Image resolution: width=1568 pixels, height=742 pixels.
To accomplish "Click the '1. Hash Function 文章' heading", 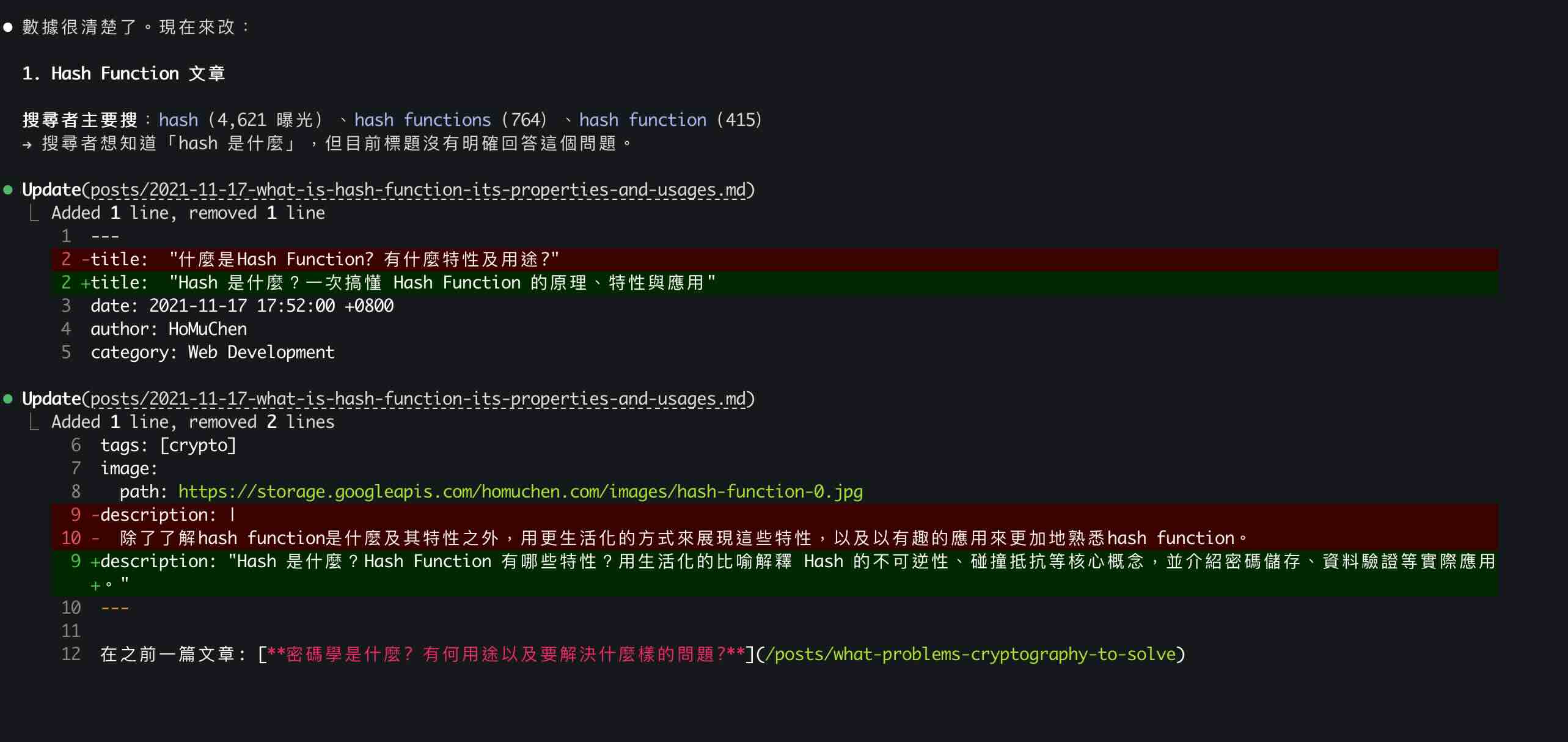I will [123, 73].
